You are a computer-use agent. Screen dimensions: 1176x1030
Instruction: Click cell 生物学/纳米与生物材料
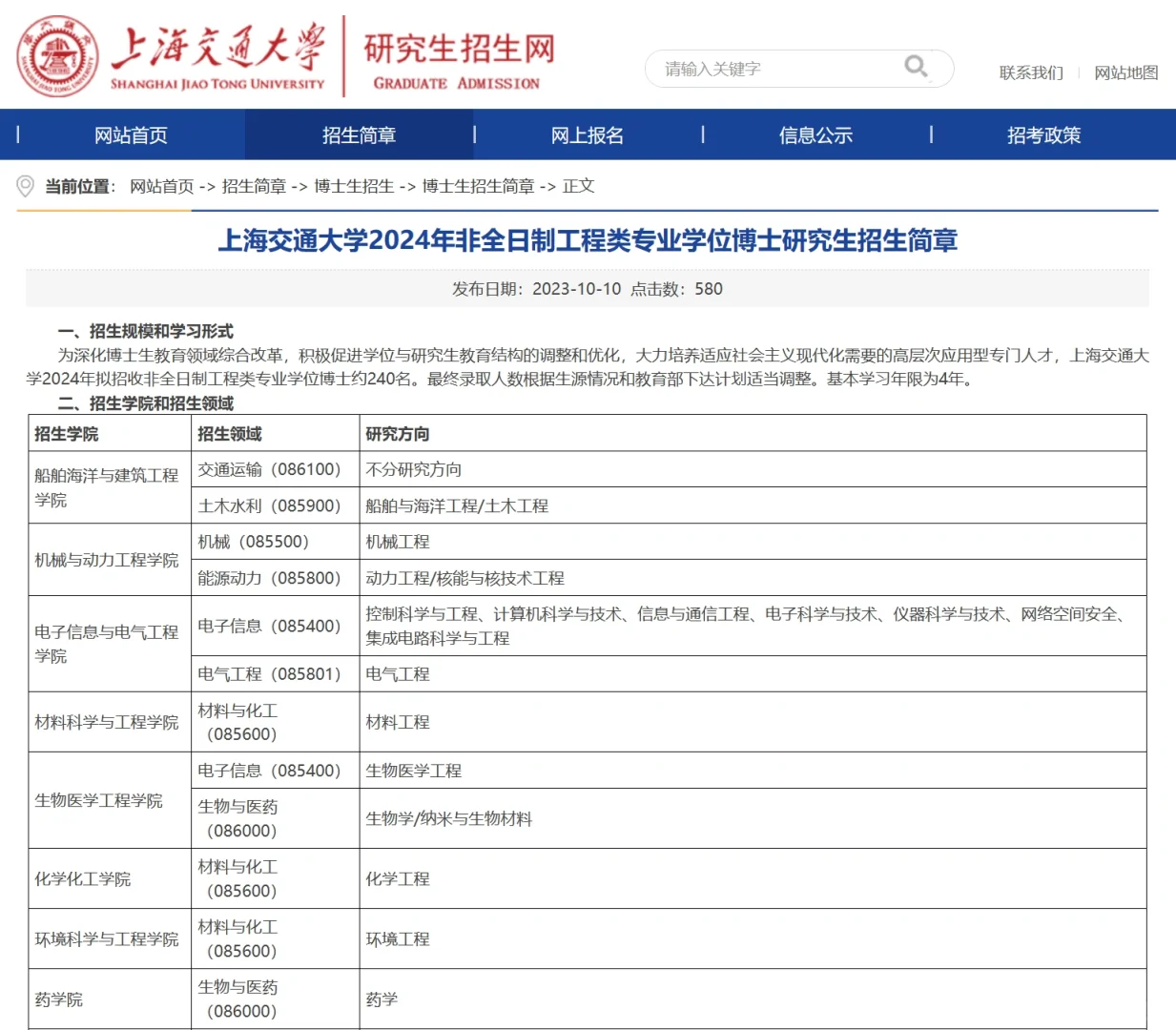click(753, 818)
